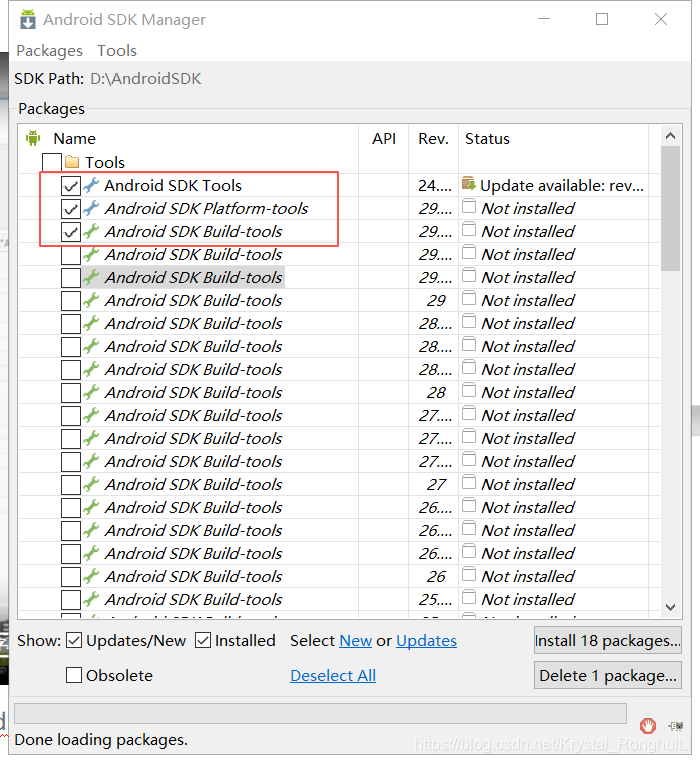700x763 pixels.
Task: Click the scroll up arrow of package list
Action: 670,136
